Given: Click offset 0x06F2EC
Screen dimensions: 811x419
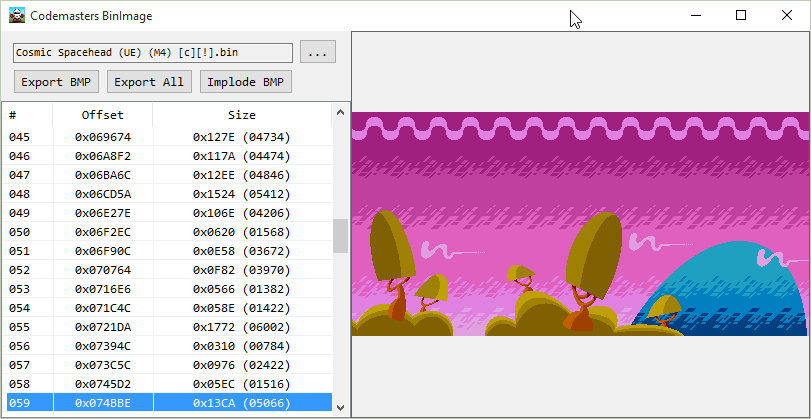Looking at the screenshot, I should click(102, 232).
